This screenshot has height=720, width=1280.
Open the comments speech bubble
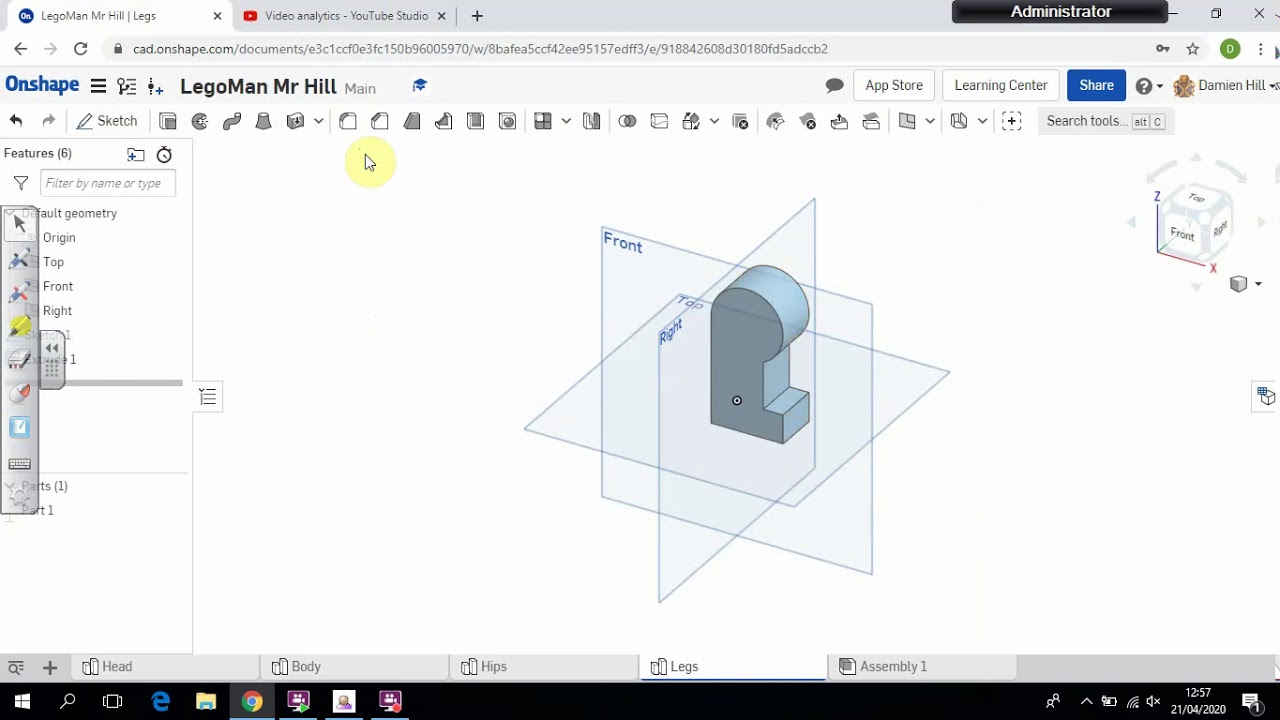pyautogui.click(x=834, y=86)
